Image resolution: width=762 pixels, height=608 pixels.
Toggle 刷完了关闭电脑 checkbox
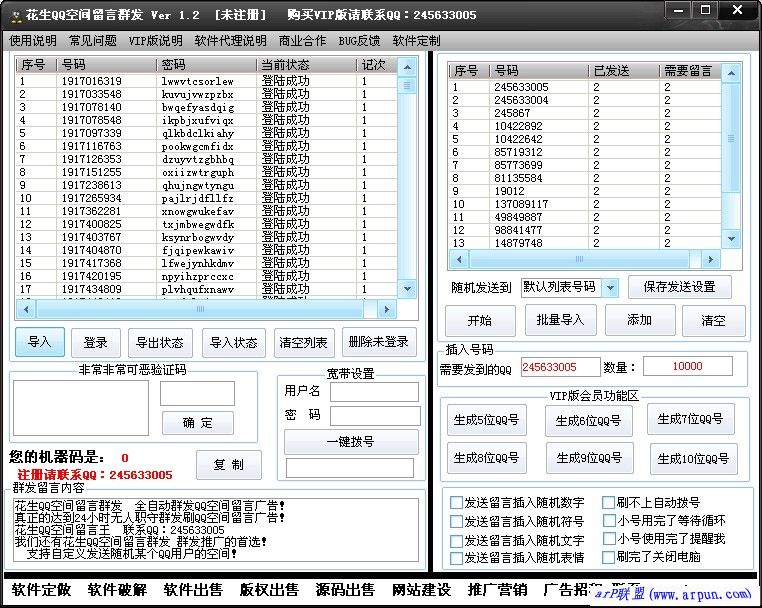point(608,557)
